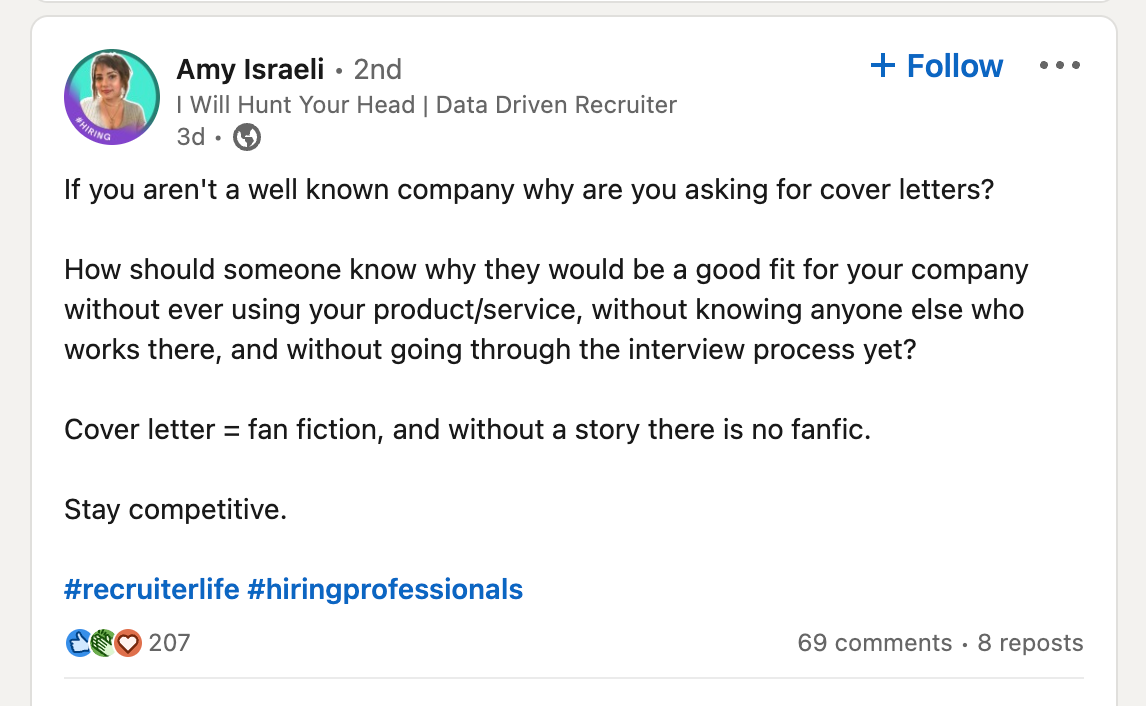
Task: Click the 3d post timestamp
Action: 190,137
